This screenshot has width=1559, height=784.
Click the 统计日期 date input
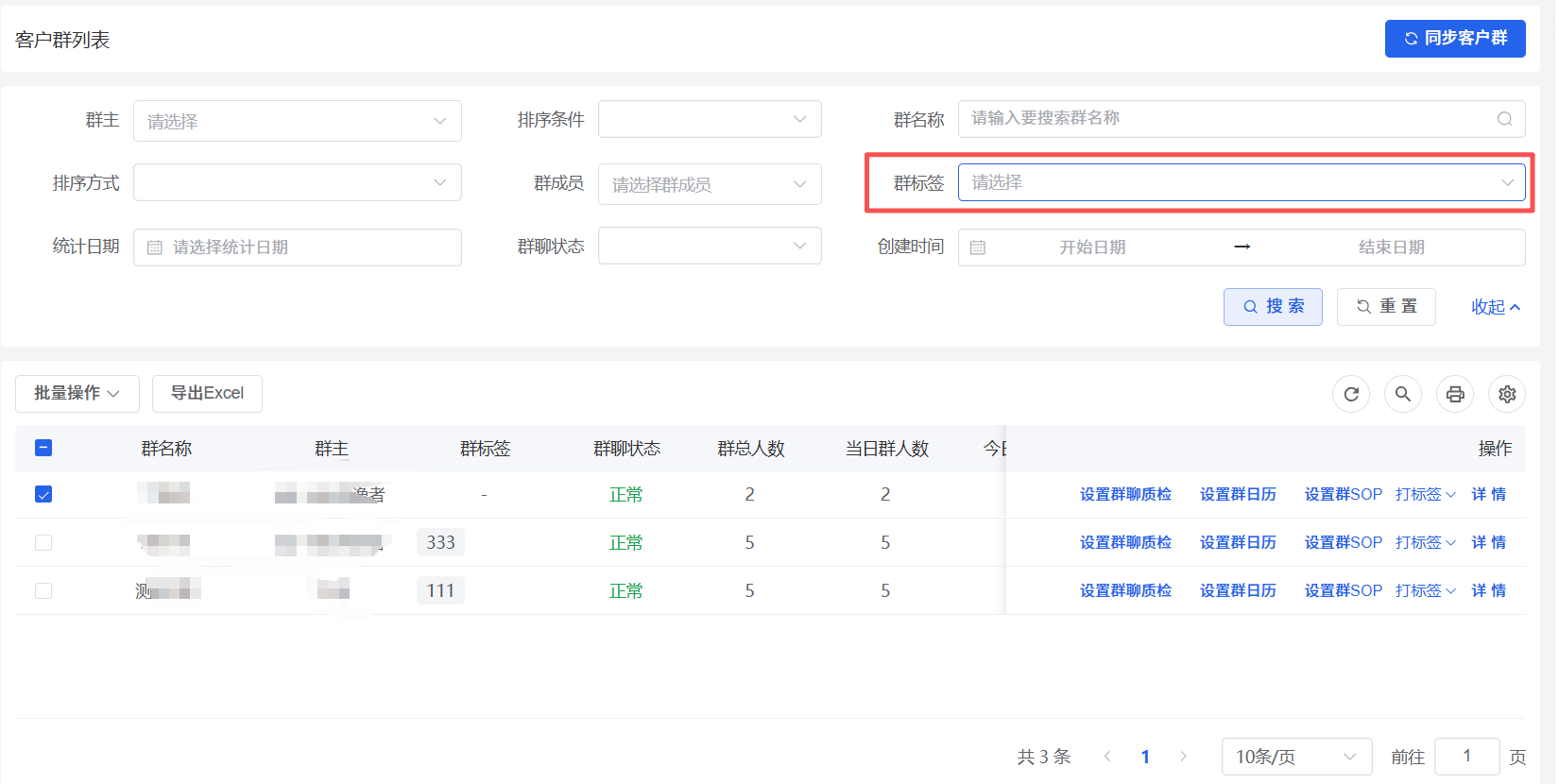pyautogui.click(x=298, y=247)
